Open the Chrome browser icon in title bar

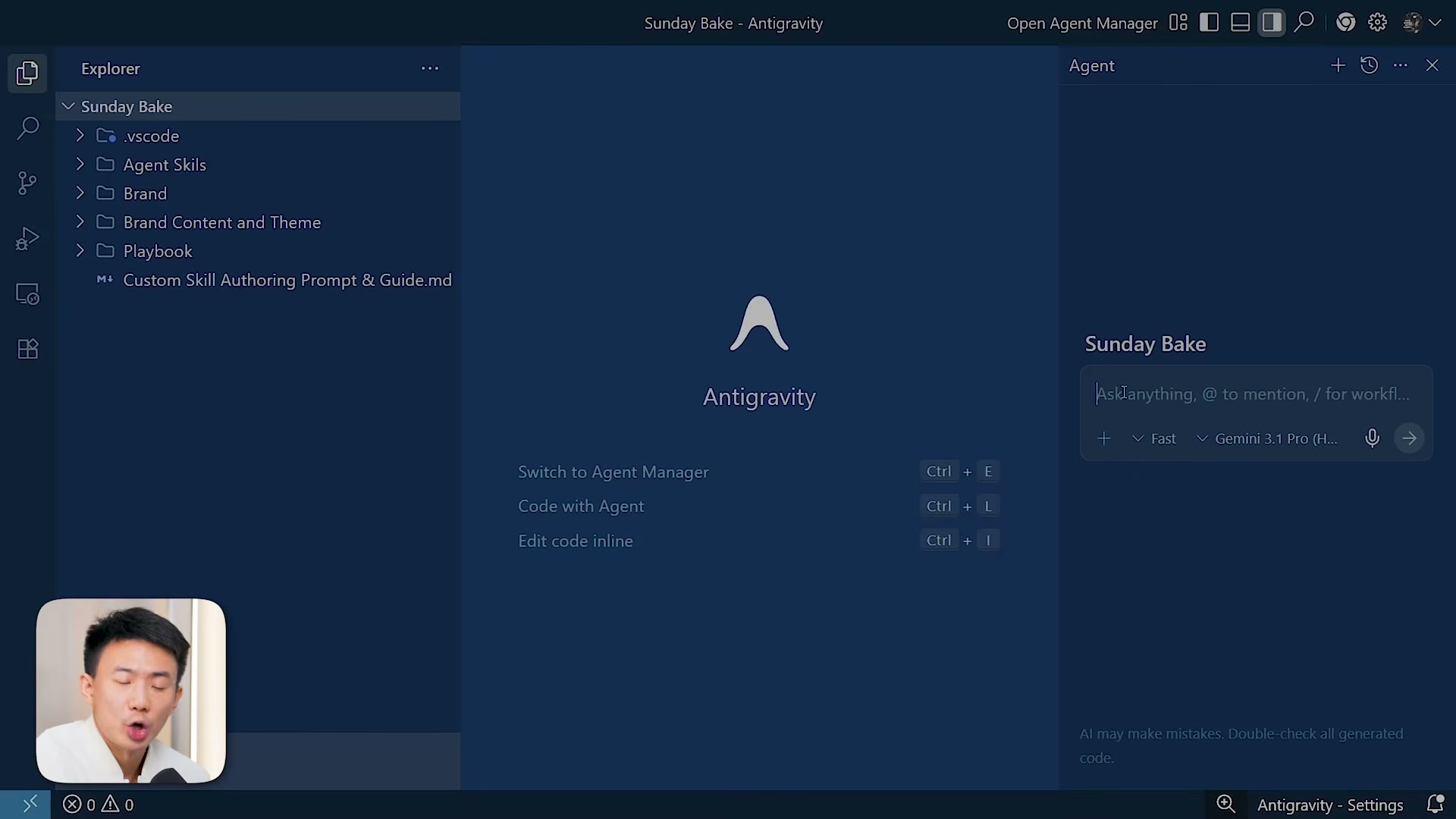pos(1345,22)
